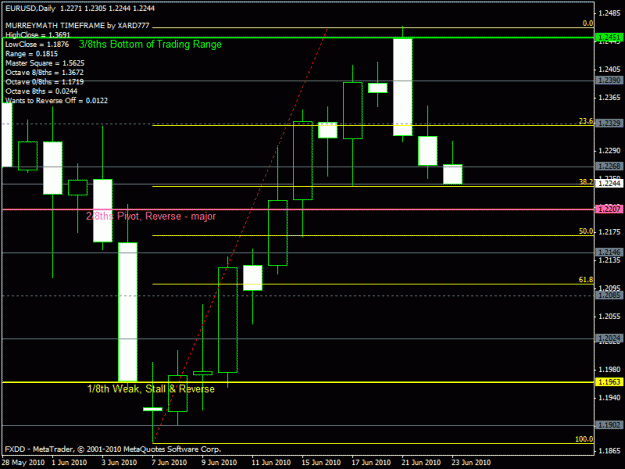Click the green 1.2451 price tag

point(609,37)
